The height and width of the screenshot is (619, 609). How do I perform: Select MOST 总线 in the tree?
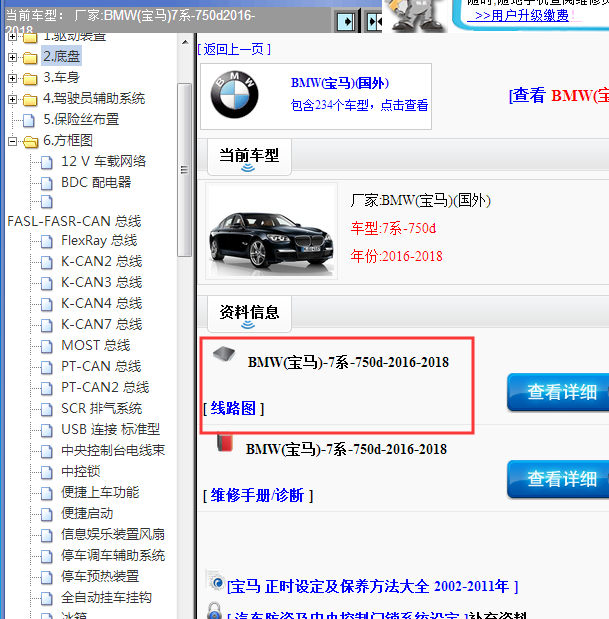96,345
